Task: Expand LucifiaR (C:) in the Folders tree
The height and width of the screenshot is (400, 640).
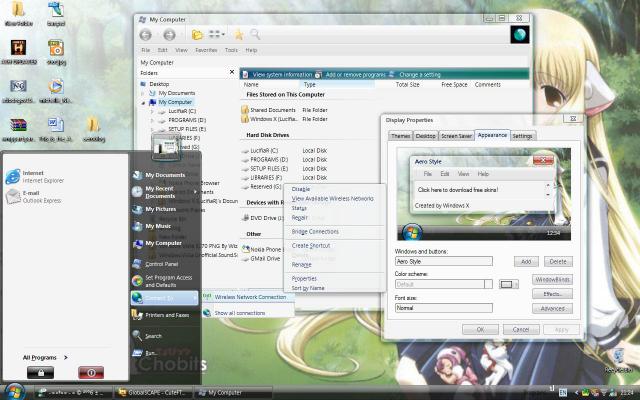Action: 152,111
